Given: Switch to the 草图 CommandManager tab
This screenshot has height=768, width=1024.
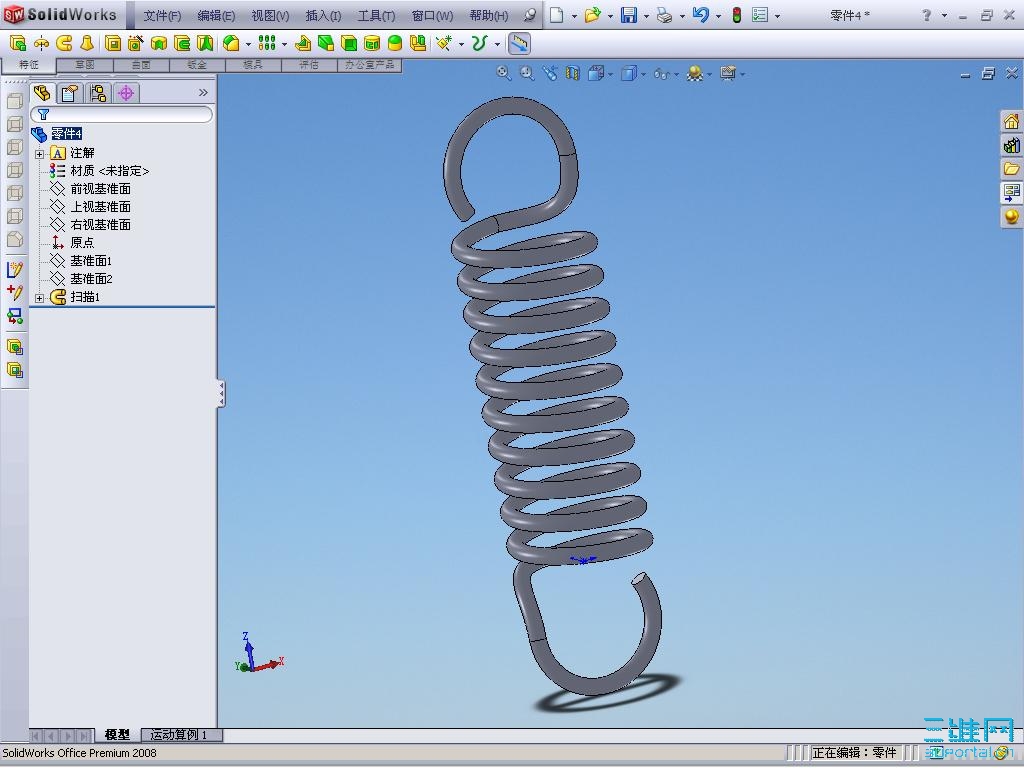Looking at the screenshot, I should [x=85, y=65].
